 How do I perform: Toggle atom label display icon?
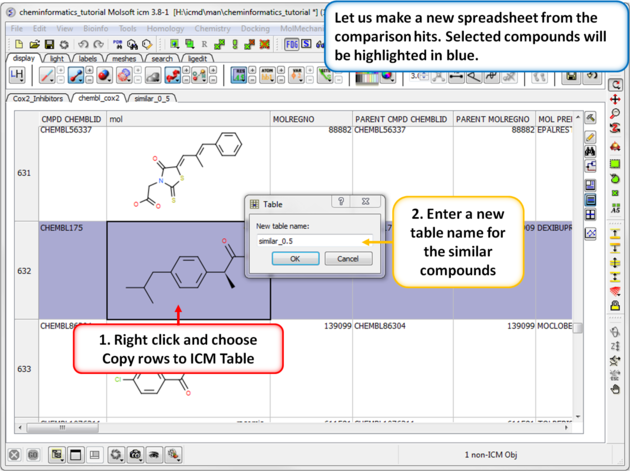coord(268,75)
